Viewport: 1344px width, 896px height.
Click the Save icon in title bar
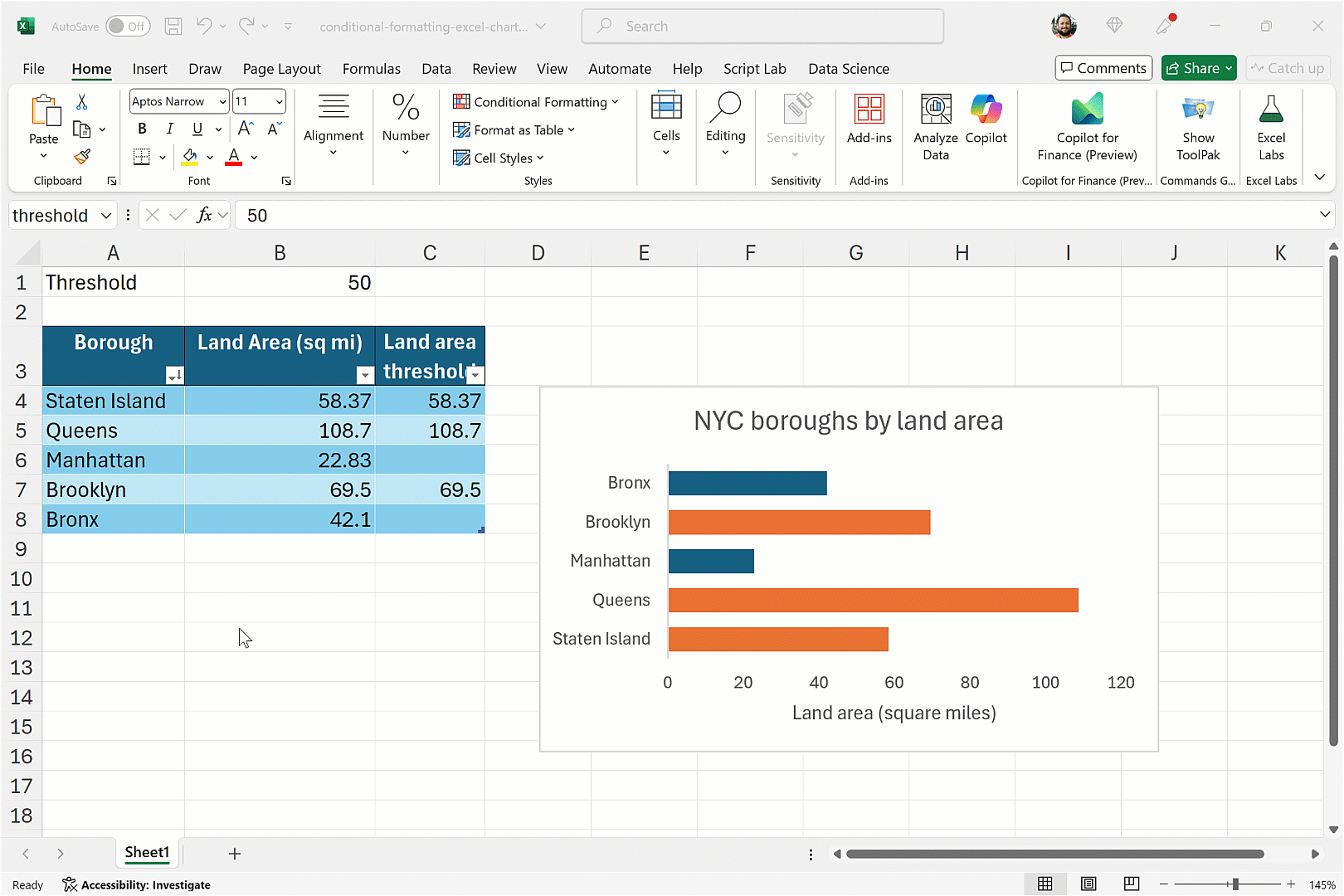[x=173, y=27]
